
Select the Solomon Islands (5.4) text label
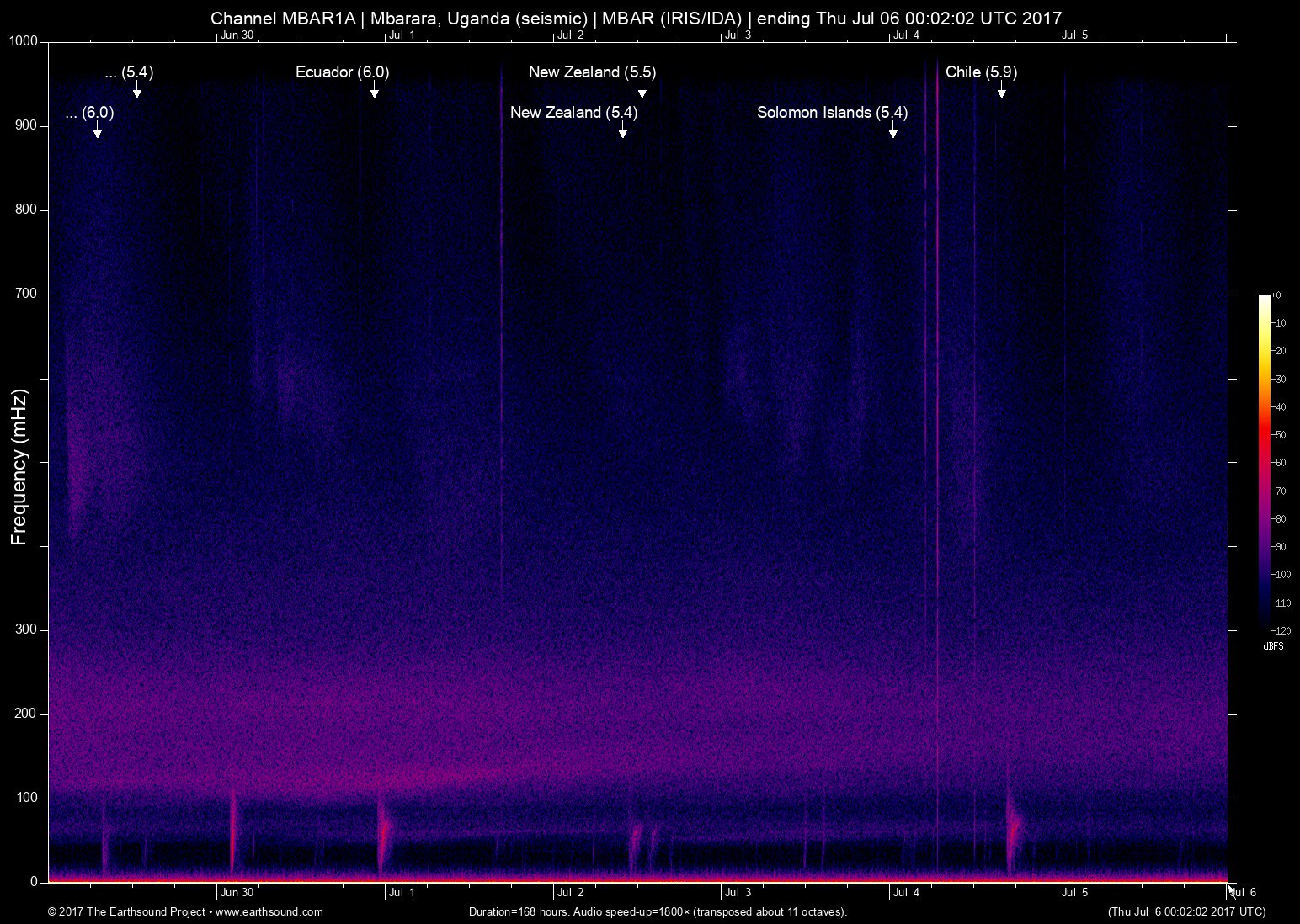[x=832, y=113]
